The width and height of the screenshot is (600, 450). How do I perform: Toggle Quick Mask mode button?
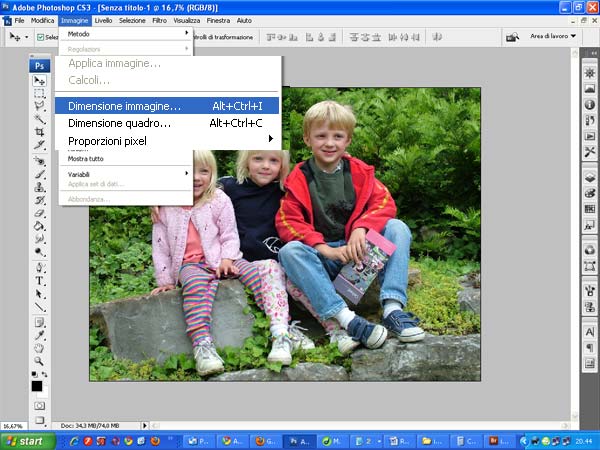point(39,406)
